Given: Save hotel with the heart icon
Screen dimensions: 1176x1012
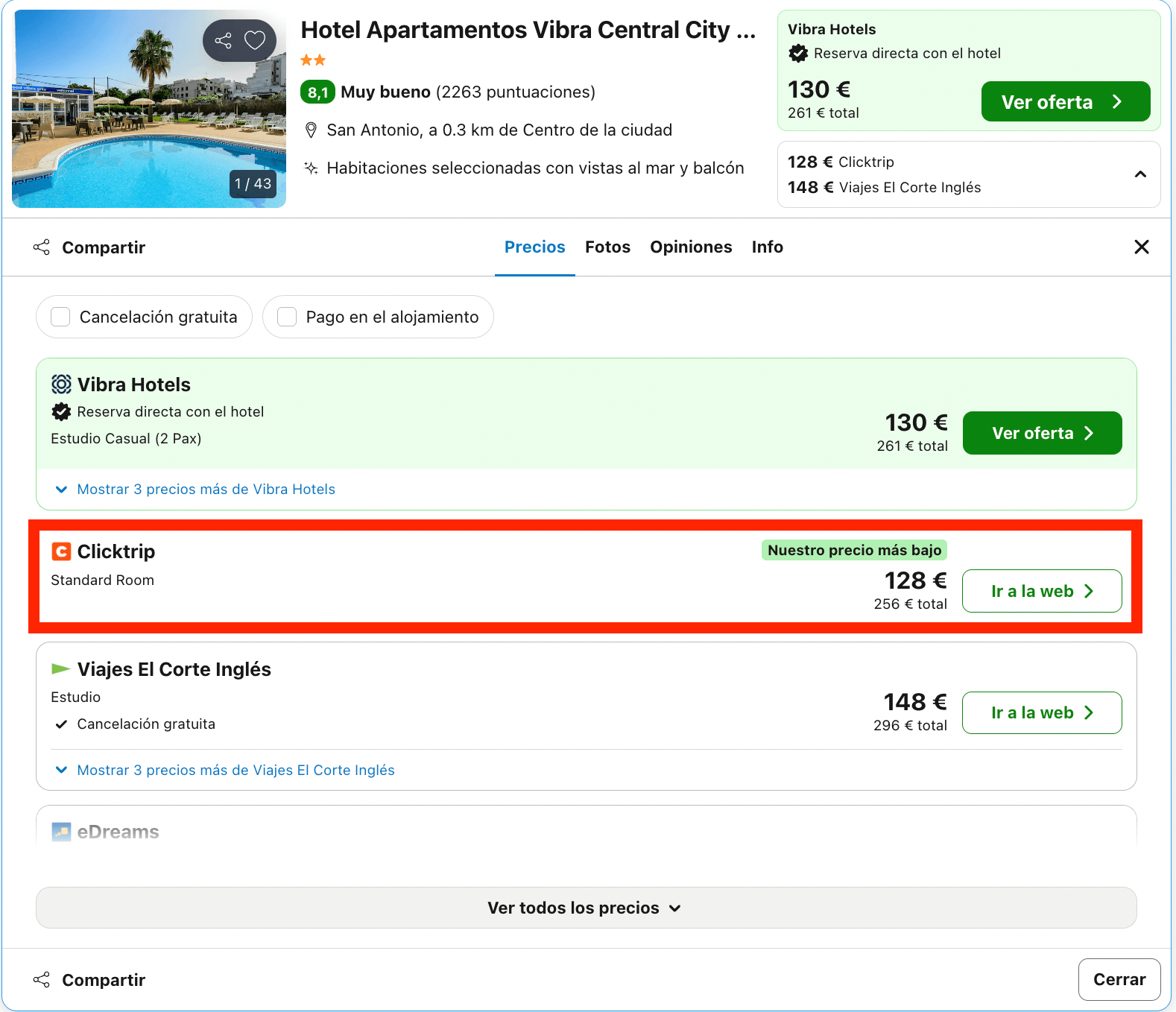Looking at the screenshot, I should click(x=255, y=40).
